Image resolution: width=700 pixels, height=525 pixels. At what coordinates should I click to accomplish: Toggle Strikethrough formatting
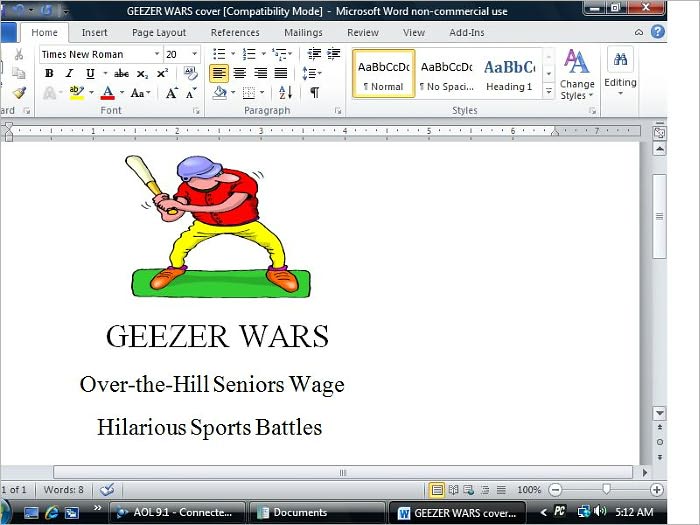pos(121,73)
